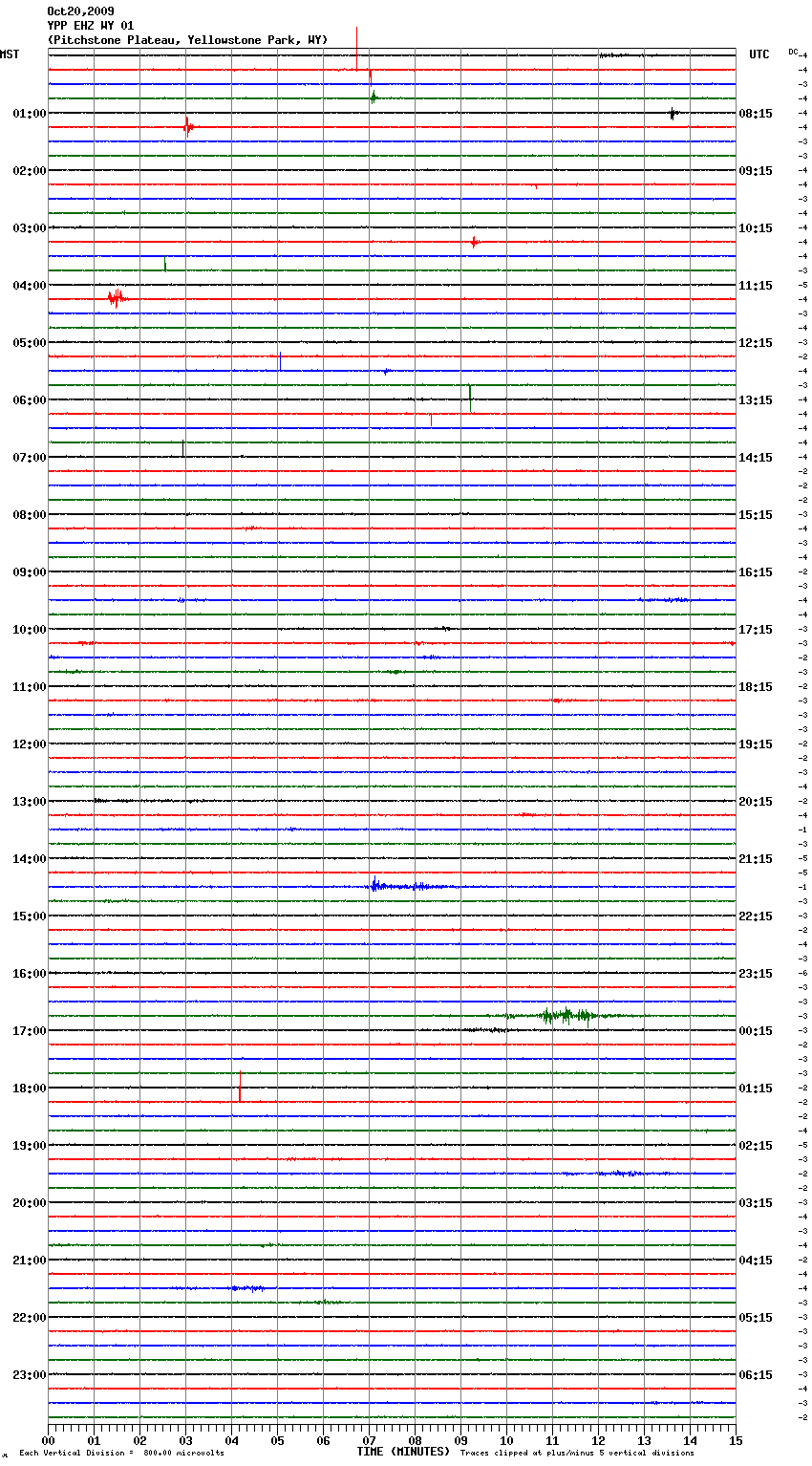Image resolution: width=812 pixels, height=1466 pixels.
Task: Click the 12:15 UTC time label
Action: click(756, 343)
